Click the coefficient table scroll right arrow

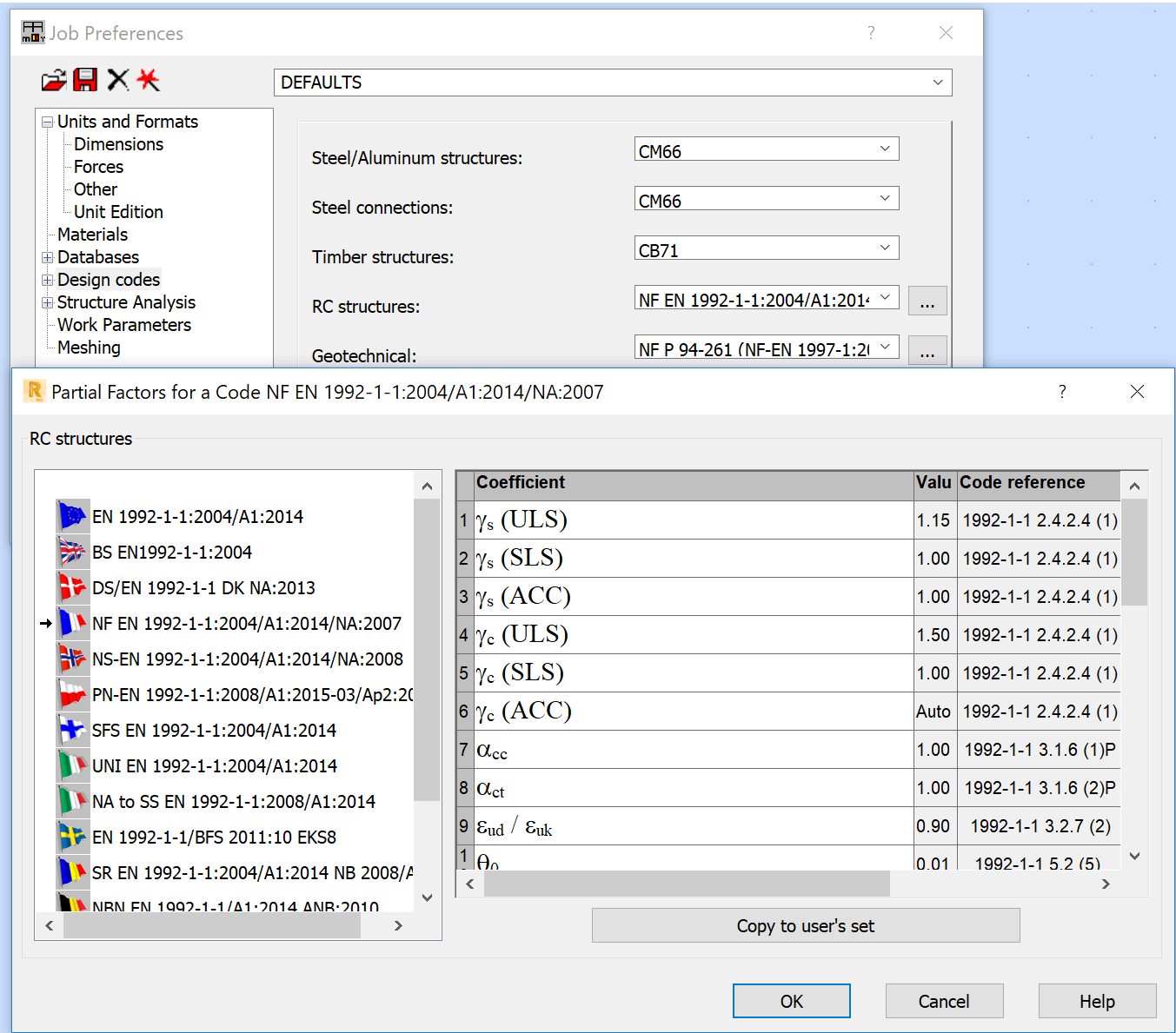[1106, 884]
